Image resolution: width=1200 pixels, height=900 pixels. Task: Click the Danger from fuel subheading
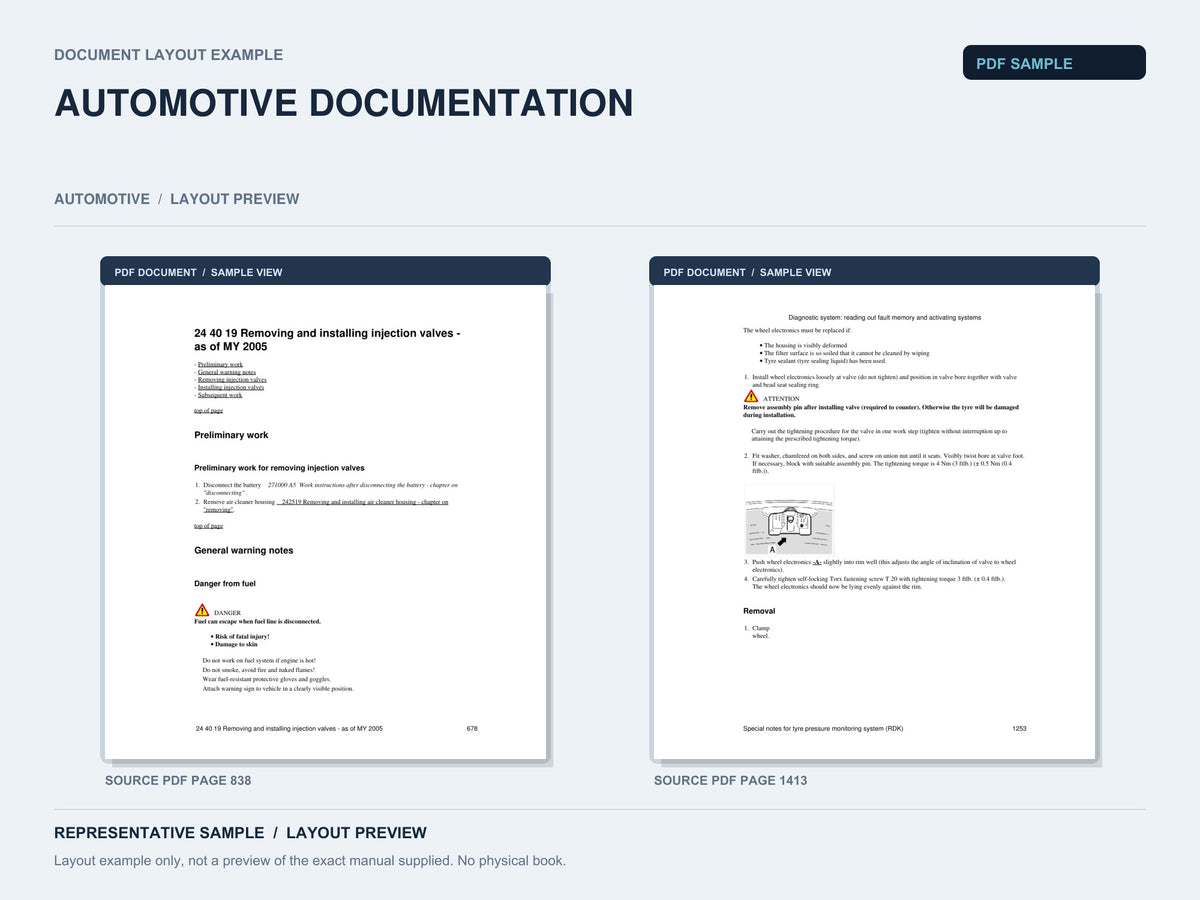[x=224, y=584]
